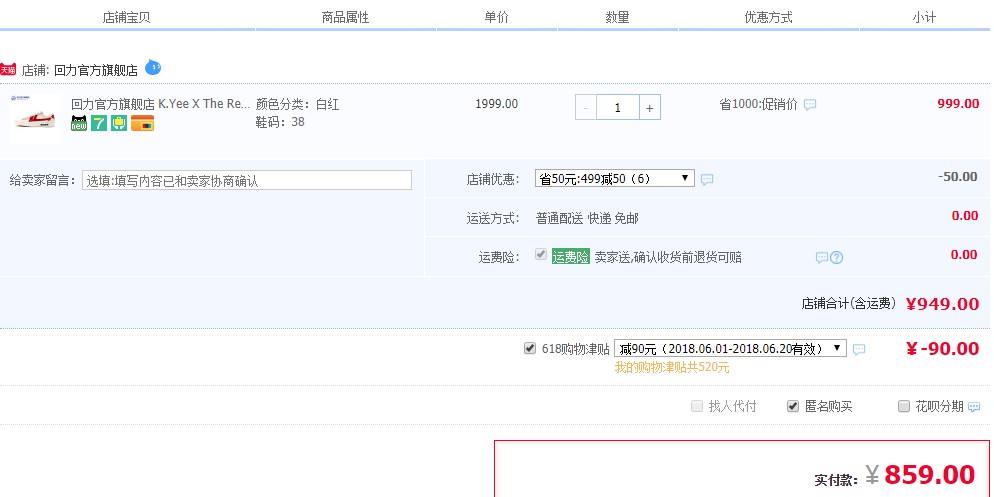Screen dimensions: 994x497
Task: Uncheck the 匿名购买 checkbox
Action: tap(793, 406)
